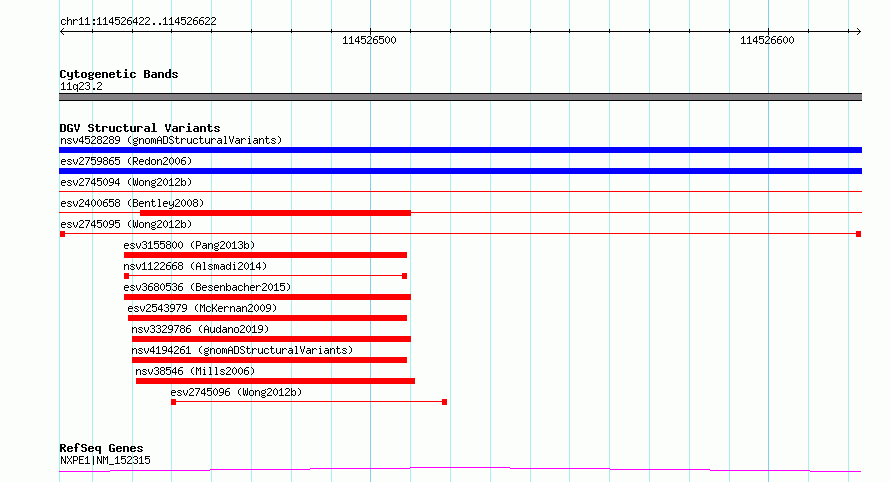The width and height of the screenshot is (890, 482).
Task: Click the right arrow end of ruler
Action: point(858,32)
